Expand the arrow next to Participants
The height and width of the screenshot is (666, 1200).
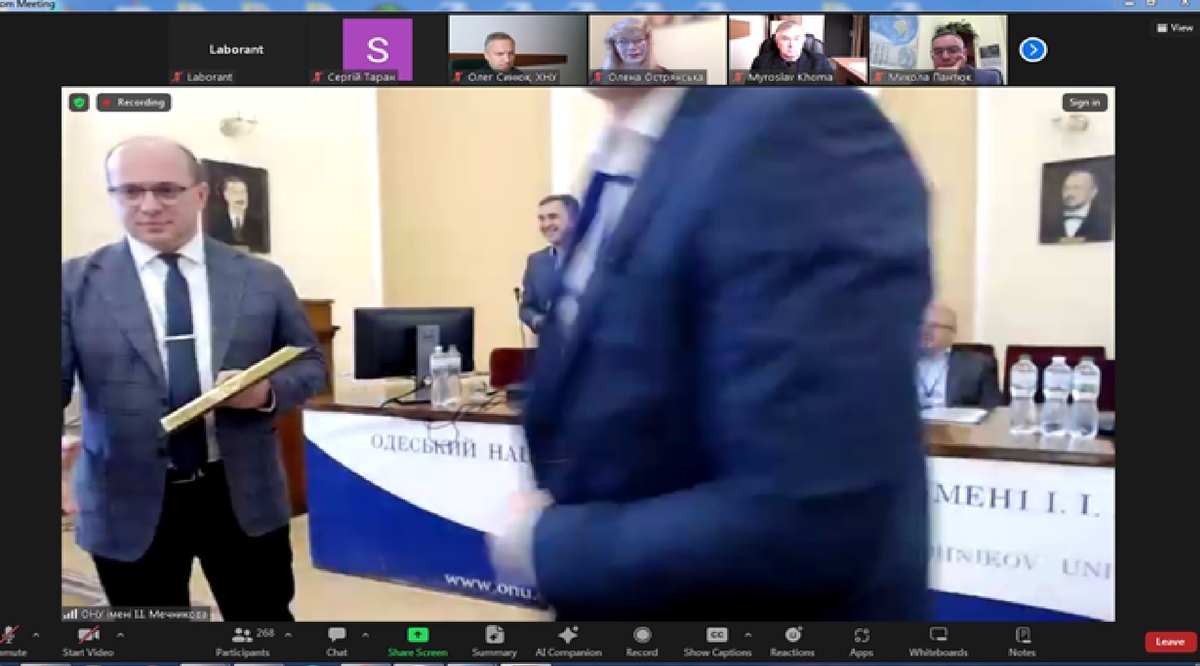pyautogui.click(x=288, y=634)
